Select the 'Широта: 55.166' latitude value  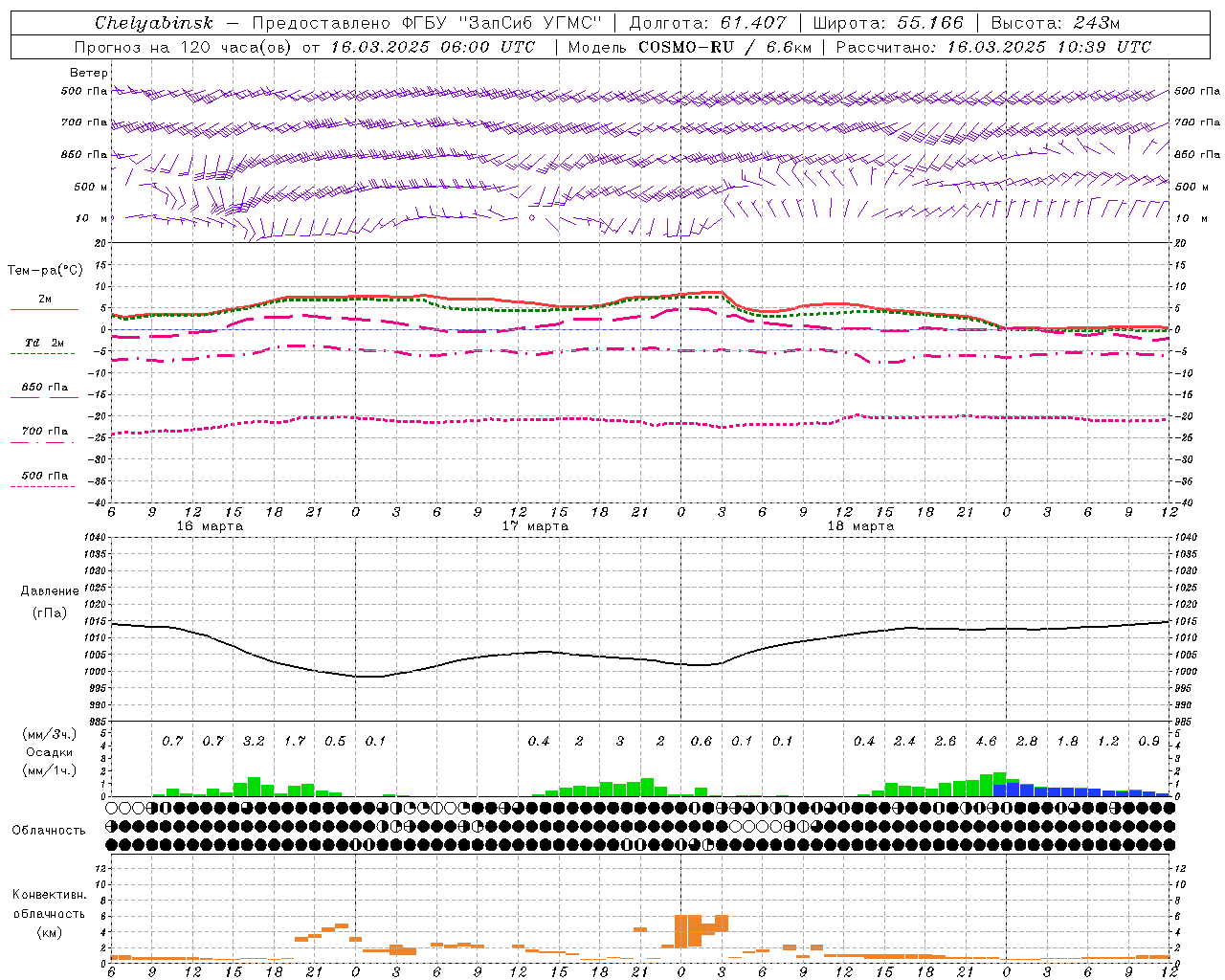tap(888, 23)
